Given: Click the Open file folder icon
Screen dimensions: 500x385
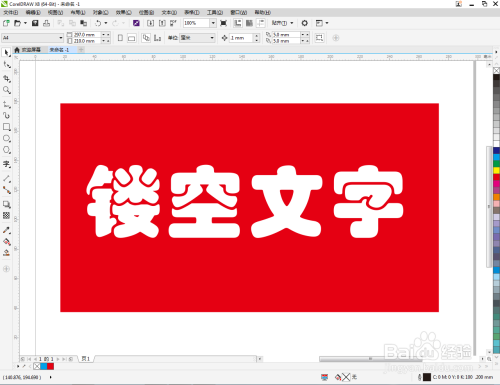Looking at the screenshot, I should pos(17,23).
